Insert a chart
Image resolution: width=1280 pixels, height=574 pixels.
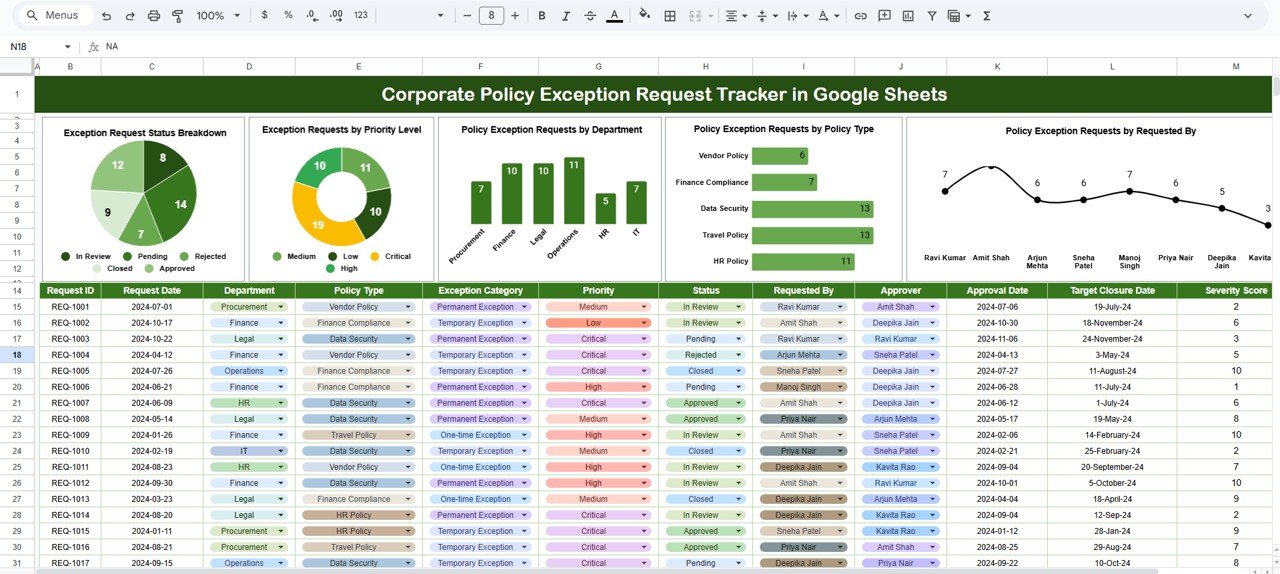(908, 16)
